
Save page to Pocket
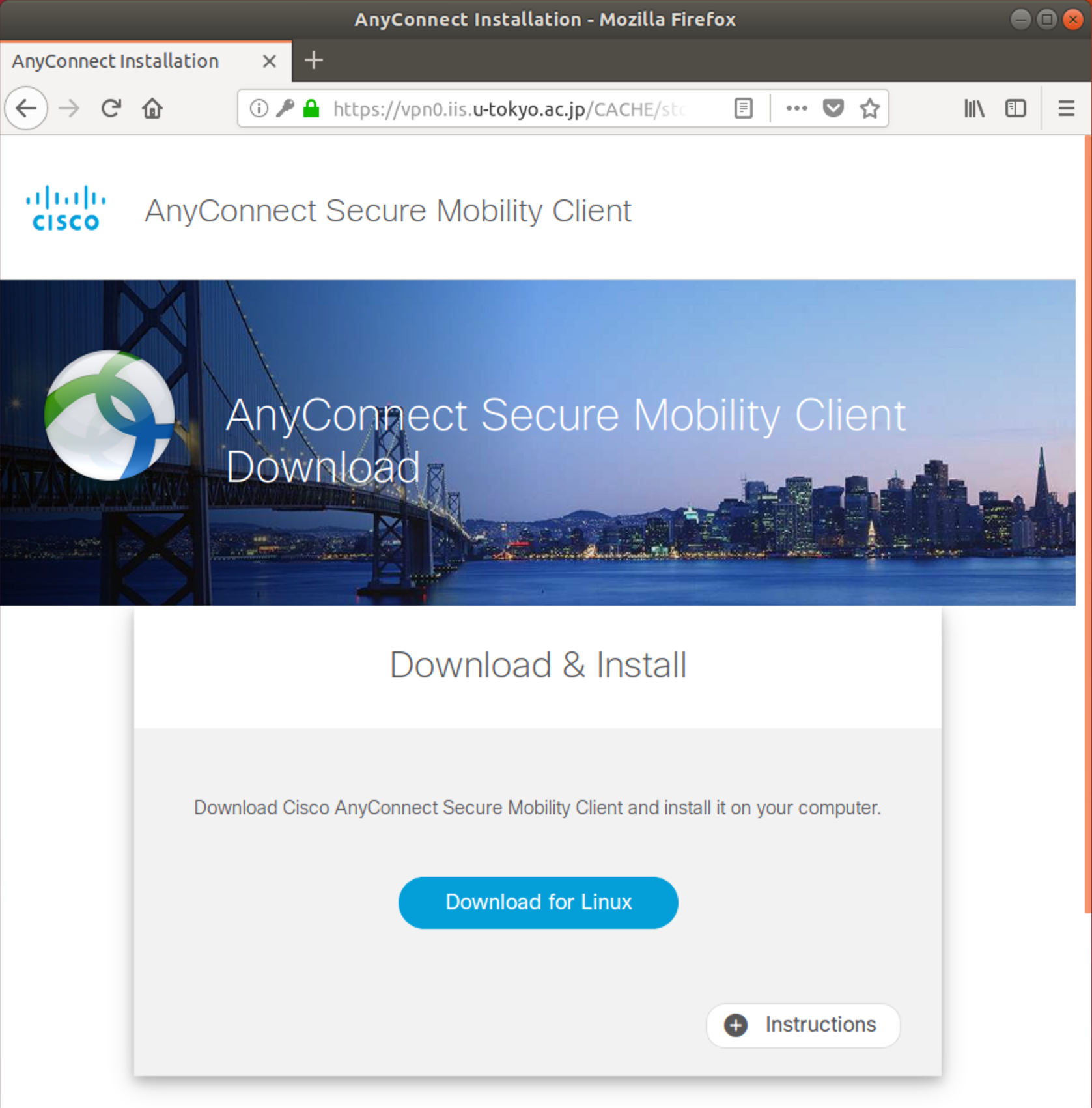click(833, 108)
